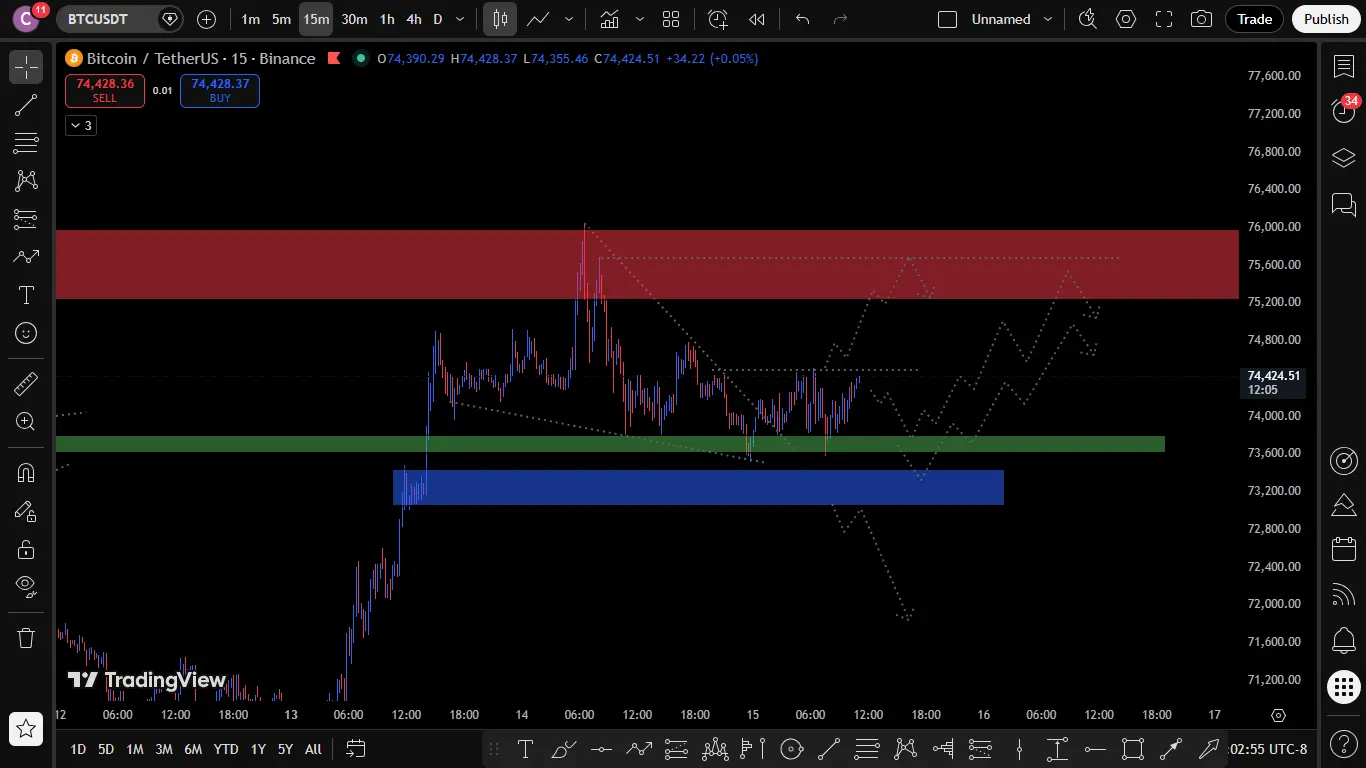Open indicator templates grid icon
The width and height of the screenshot is (1366, 768).
click(671, 19)
